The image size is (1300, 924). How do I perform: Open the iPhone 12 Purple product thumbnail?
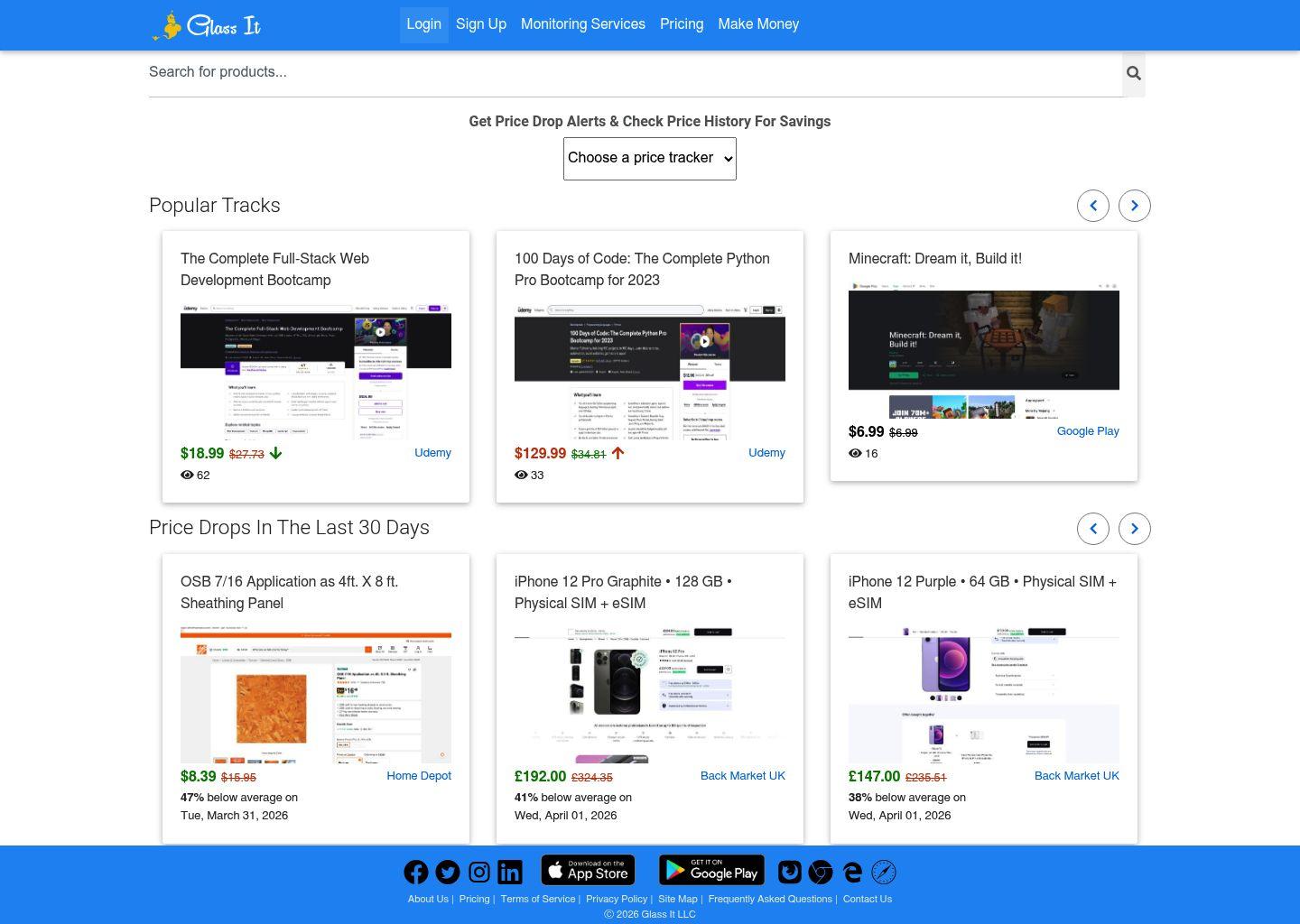(x=984, y=696)
